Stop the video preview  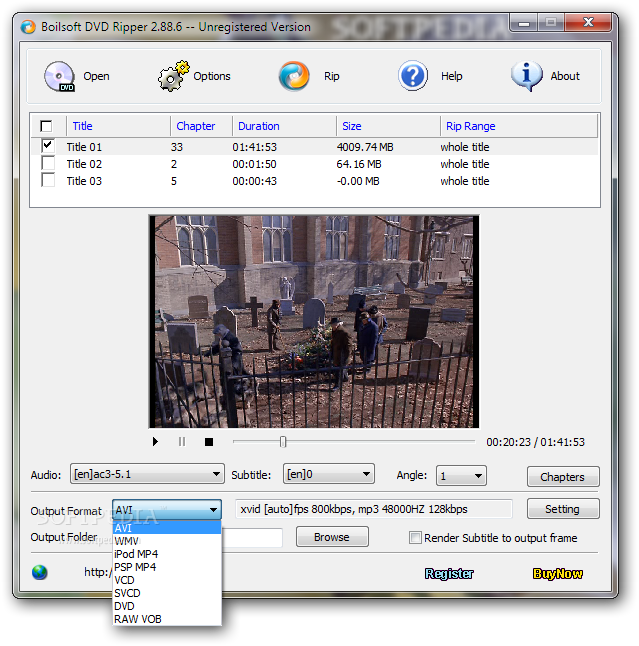[209, 442]
